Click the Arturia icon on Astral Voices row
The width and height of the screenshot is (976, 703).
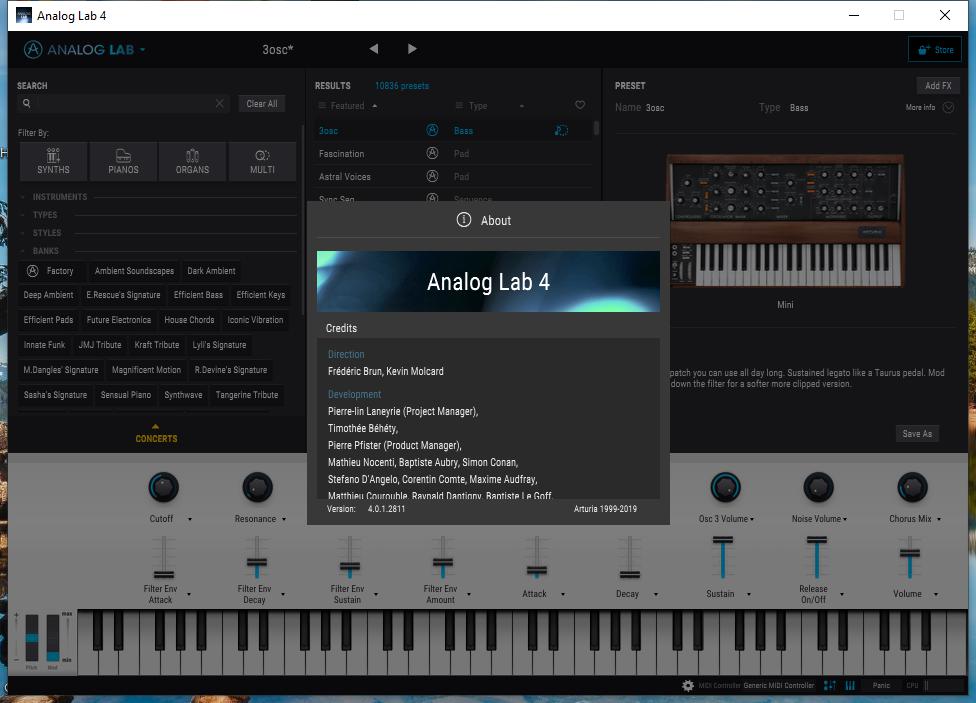pyautogui.click(x=432, y=176)
